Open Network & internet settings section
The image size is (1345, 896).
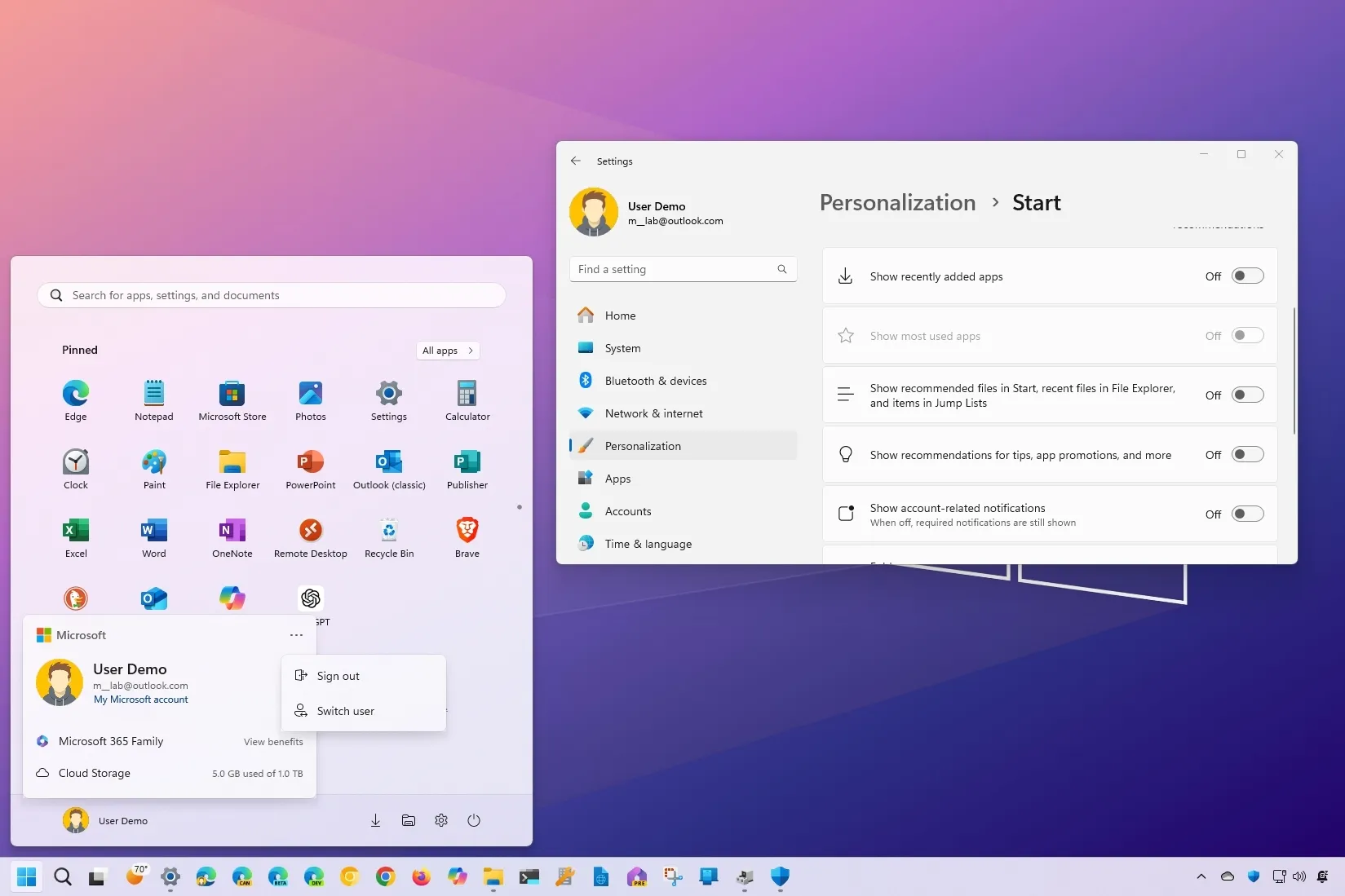coord(683,413)
